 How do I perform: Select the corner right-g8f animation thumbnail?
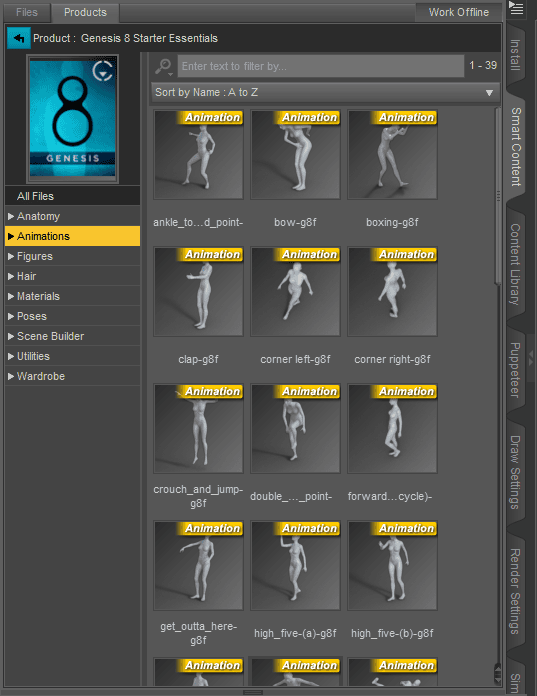pyautogui.click(x=392, y=292)
